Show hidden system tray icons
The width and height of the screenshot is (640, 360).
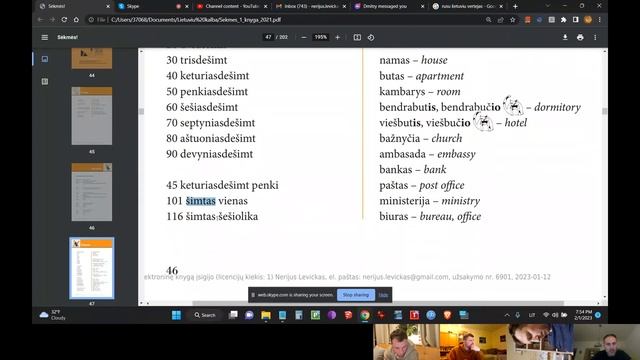(507, 315)
